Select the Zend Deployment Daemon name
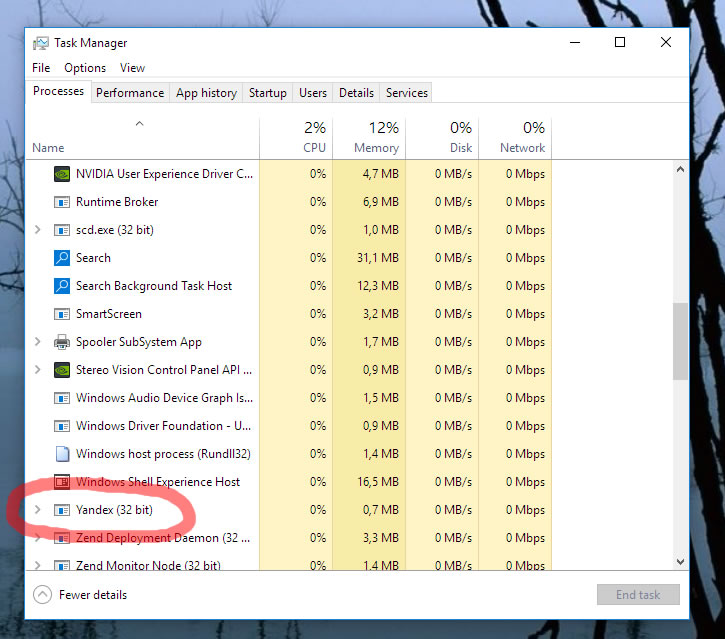This screenshot has height=639, width=725. pyautogui.click(x=163, y=538)
